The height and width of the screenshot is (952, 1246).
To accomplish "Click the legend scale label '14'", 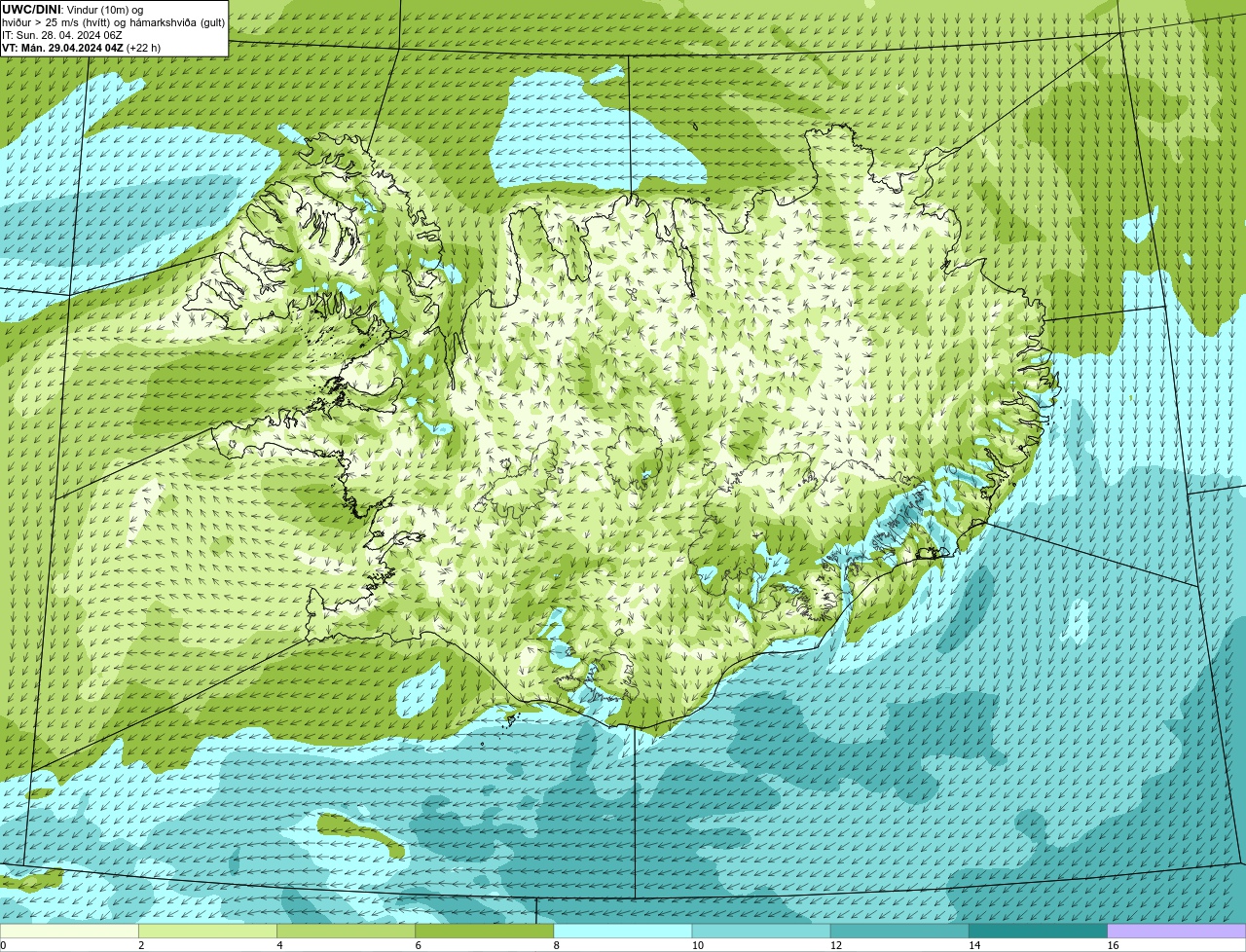I will (x=973, y=945).
